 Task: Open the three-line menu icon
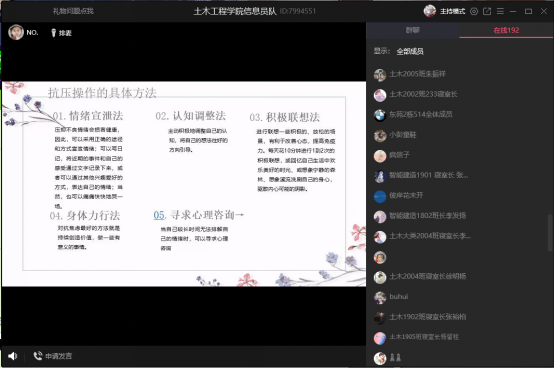[500, 11]
